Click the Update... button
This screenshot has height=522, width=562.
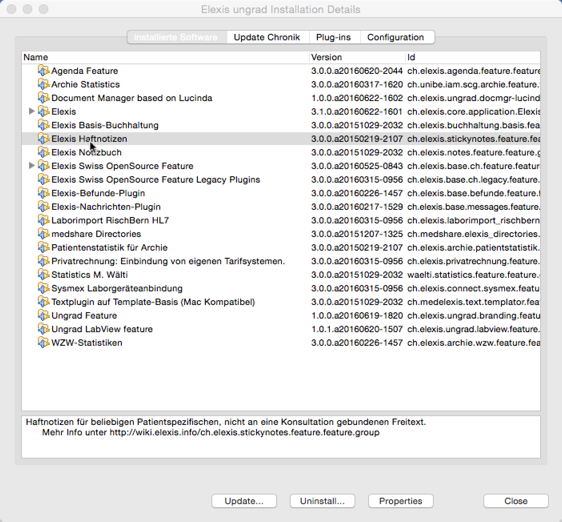pyautogui.click(x=244, y=501)
